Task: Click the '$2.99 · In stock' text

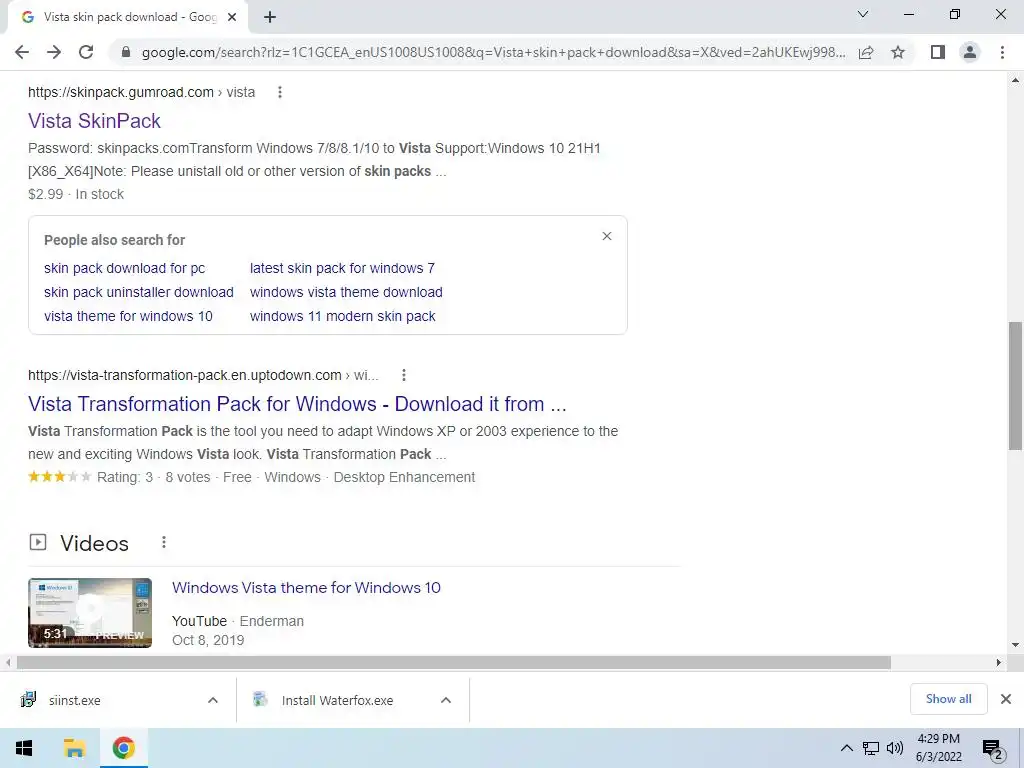Action: click(x=76, y=194)
